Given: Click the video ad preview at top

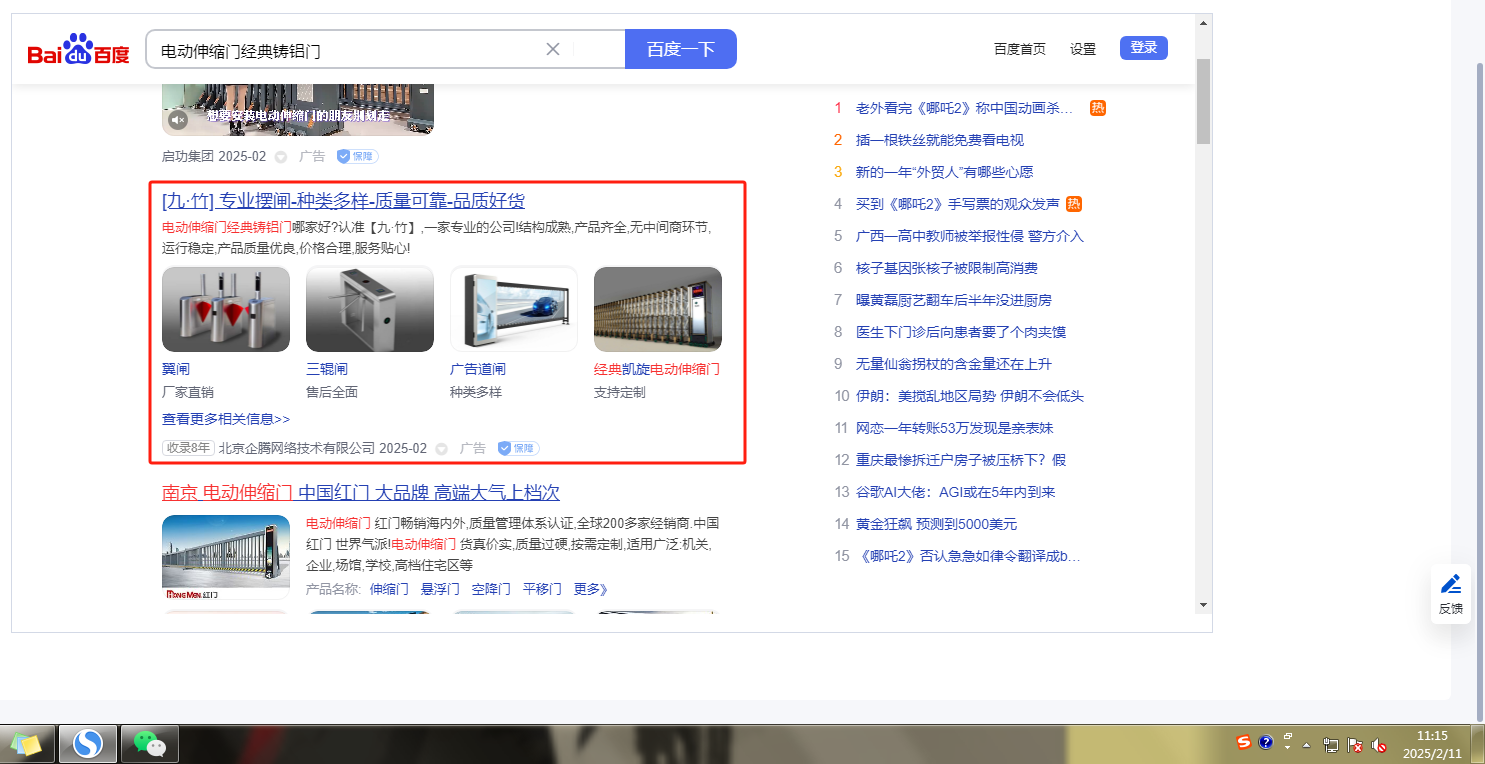Looking at the screenshot, I should click(x=298, y=109).
